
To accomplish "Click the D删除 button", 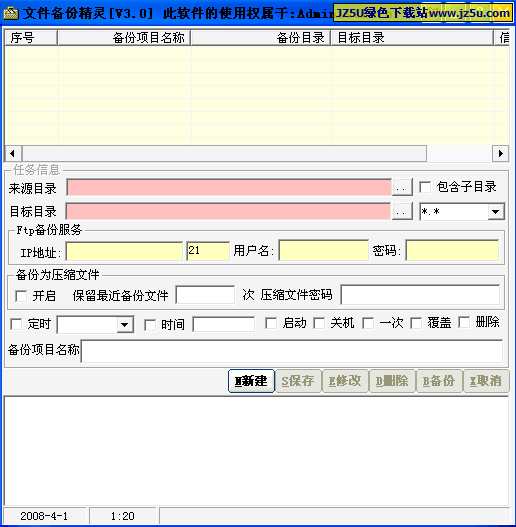I will (392, 381).
